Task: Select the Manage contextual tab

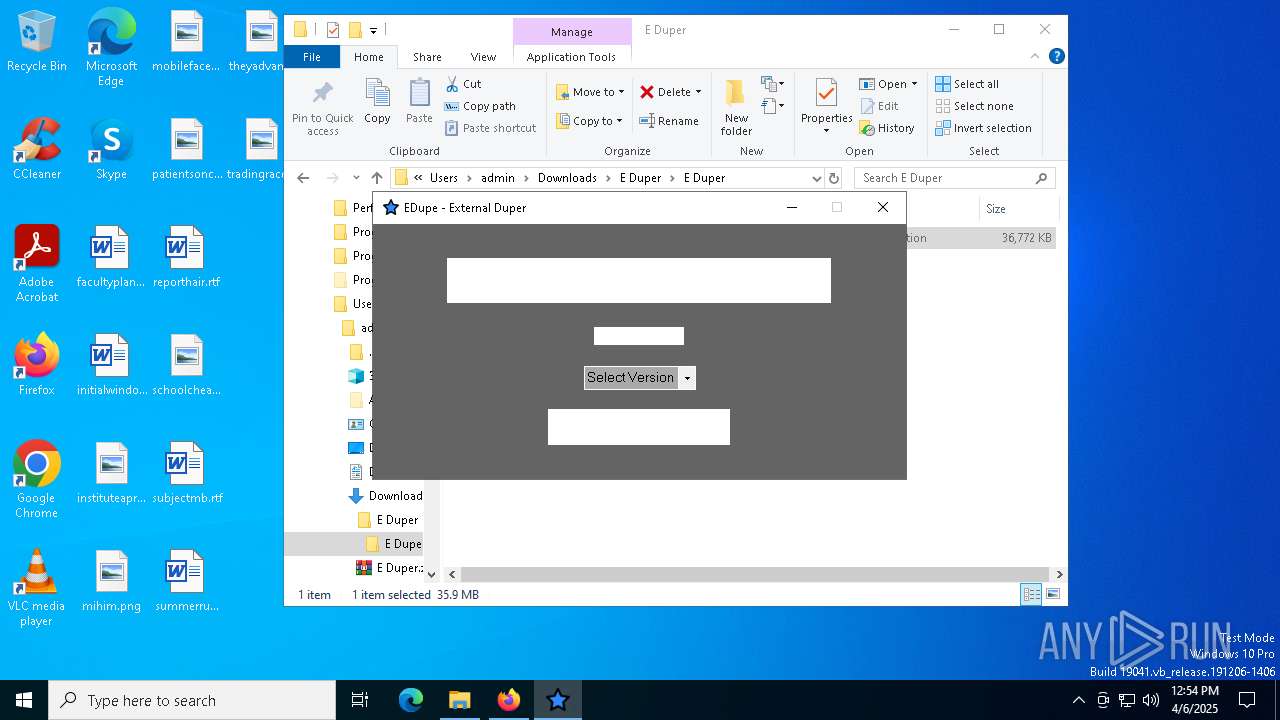Action: tap(572, 32)
